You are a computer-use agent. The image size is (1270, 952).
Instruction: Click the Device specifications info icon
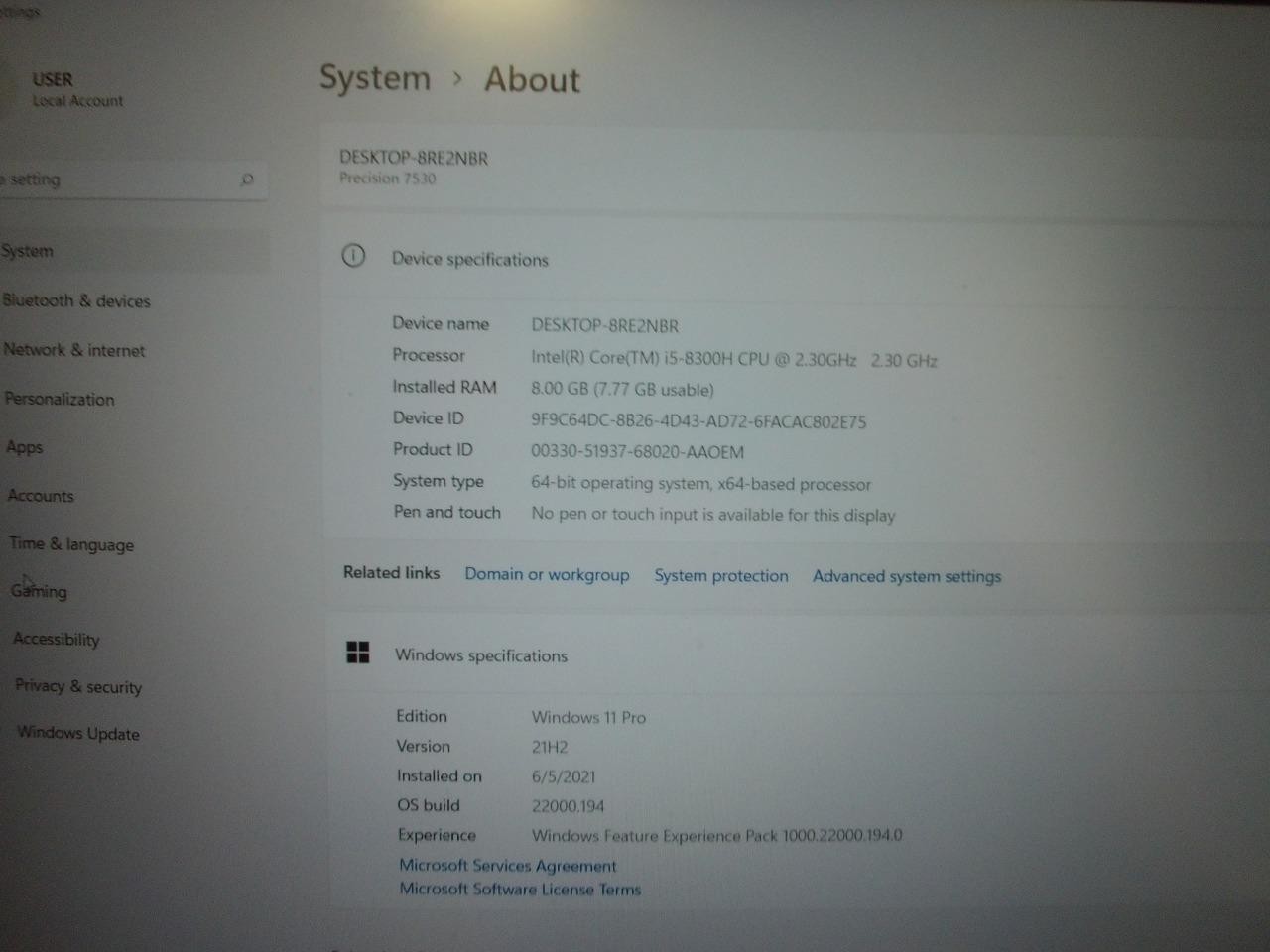pos(353,256)
